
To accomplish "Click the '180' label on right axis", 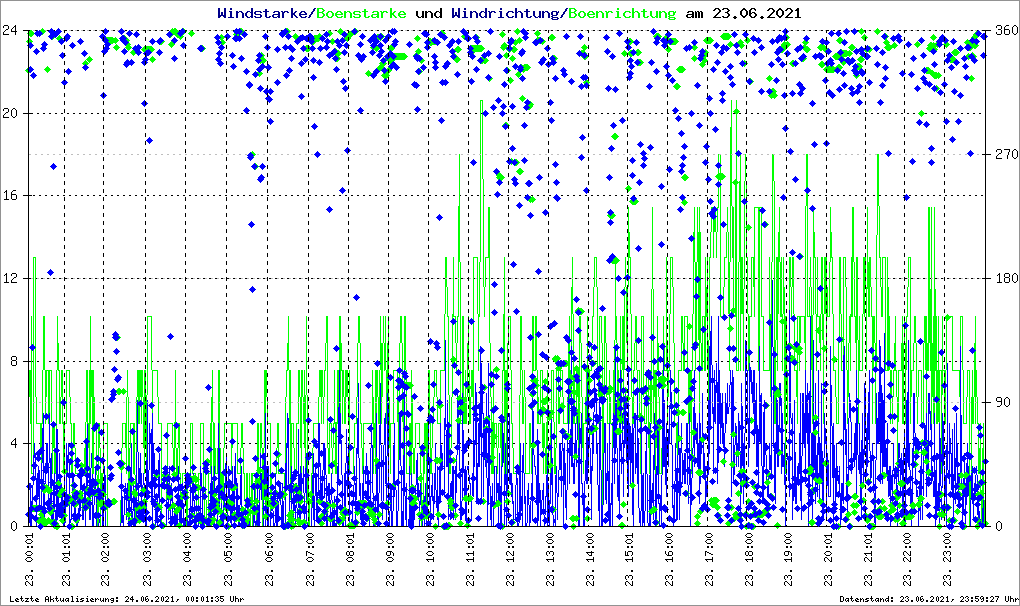I will coord(1003,278).
